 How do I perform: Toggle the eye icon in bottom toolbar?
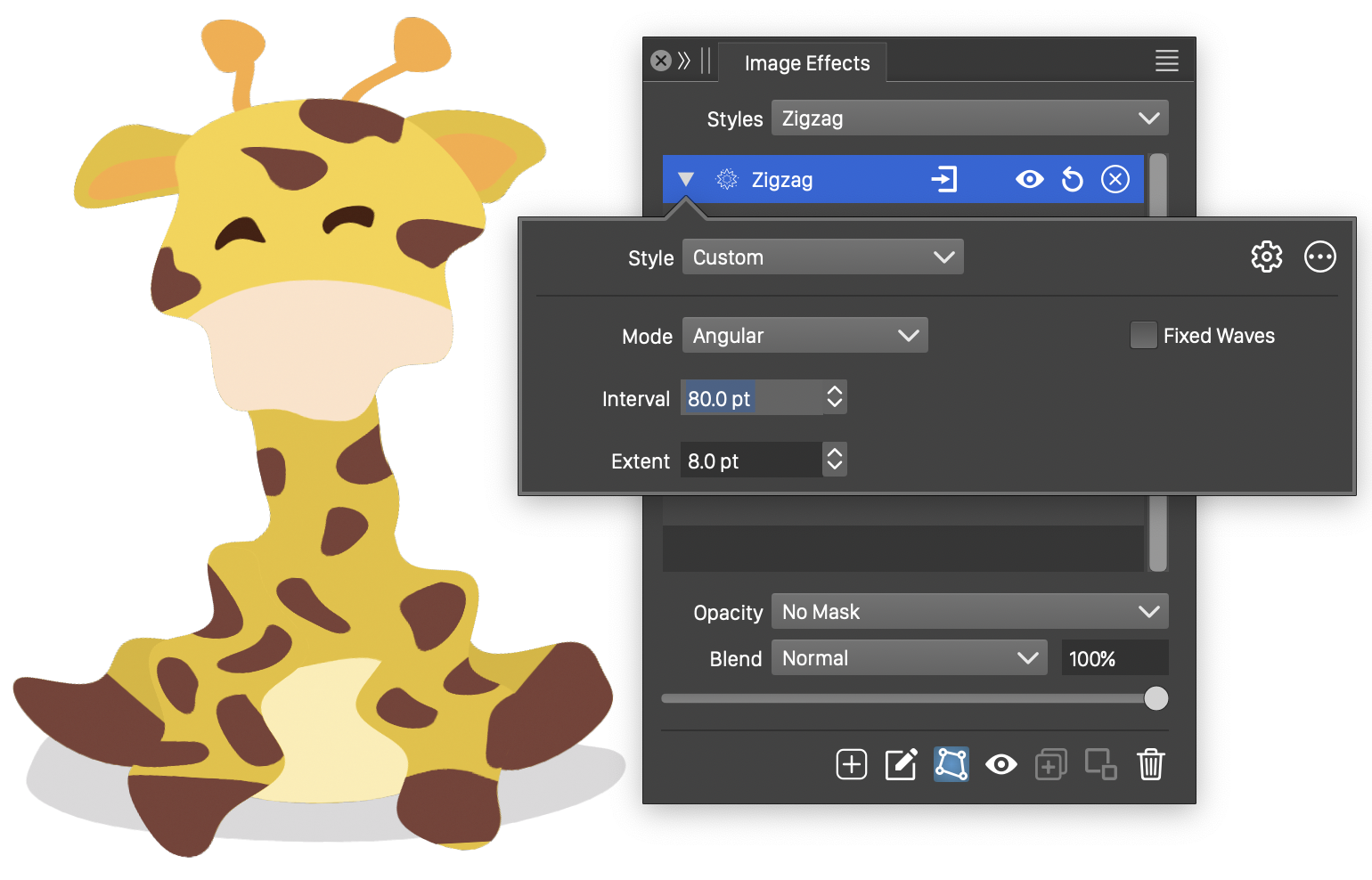[1000, 764]
